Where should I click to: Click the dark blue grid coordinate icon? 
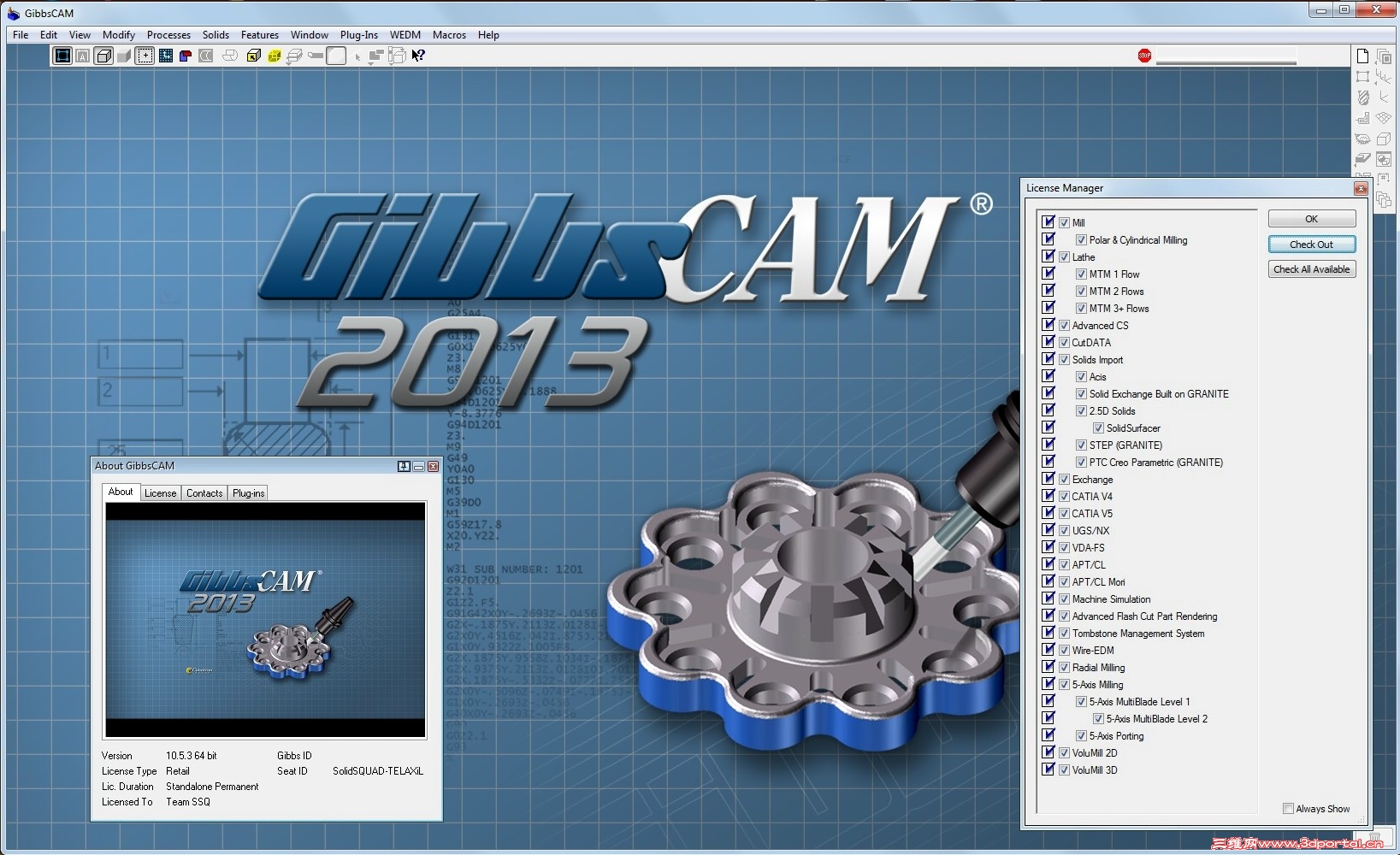pyautogui.click(x=166, y=56)
